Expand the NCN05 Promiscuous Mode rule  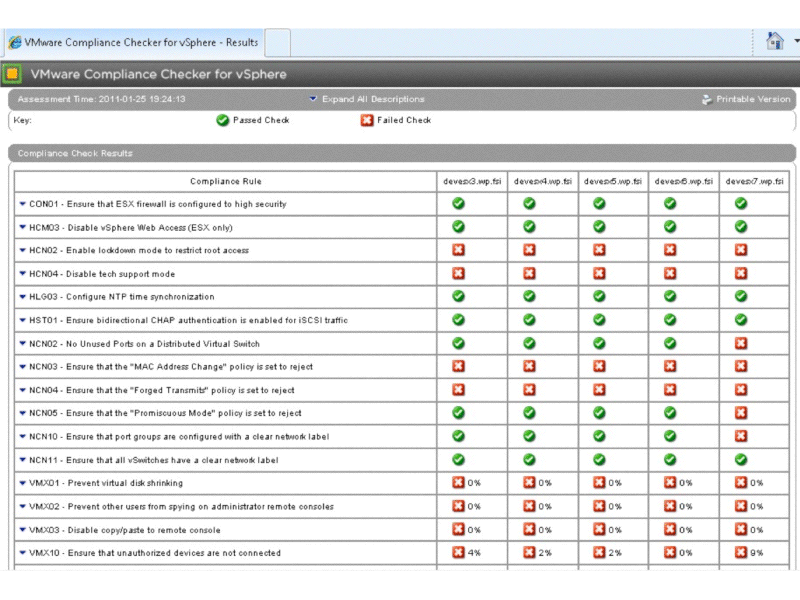(x=22, y=413)
